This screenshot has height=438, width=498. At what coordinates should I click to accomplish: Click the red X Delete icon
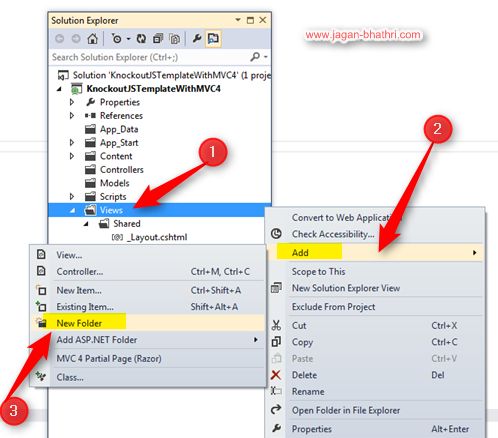[x=276, y=375]
